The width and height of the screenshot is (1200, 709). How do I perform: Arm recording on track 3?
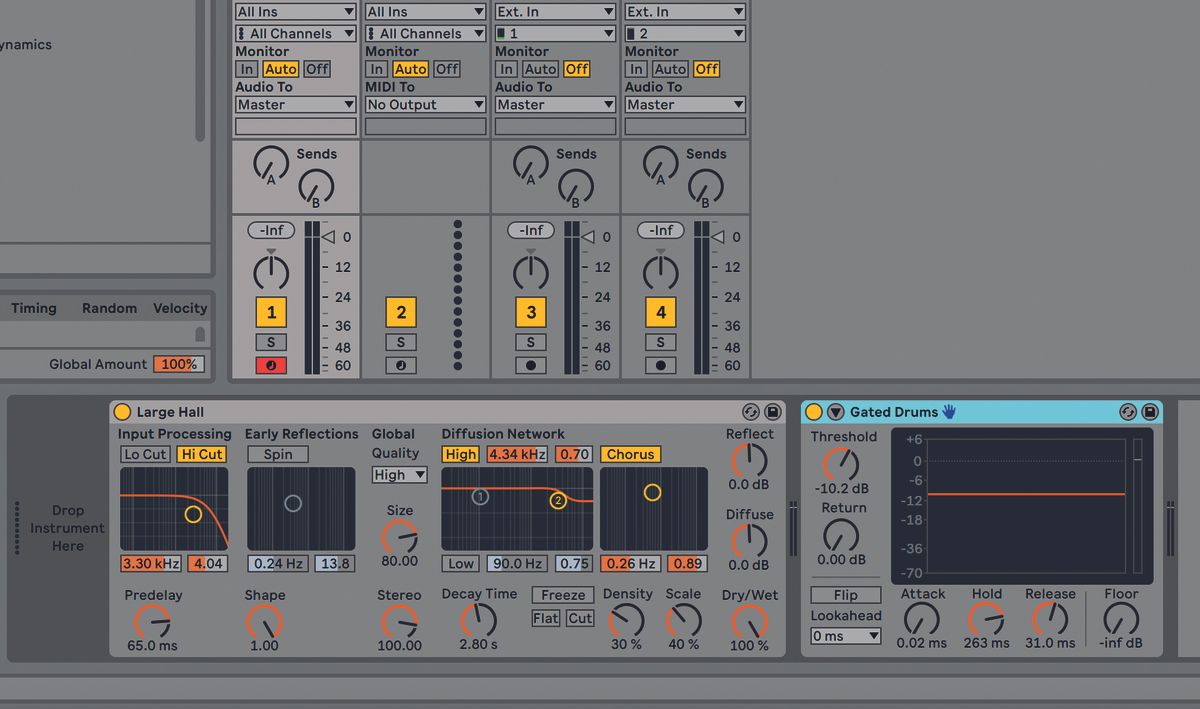531,365
